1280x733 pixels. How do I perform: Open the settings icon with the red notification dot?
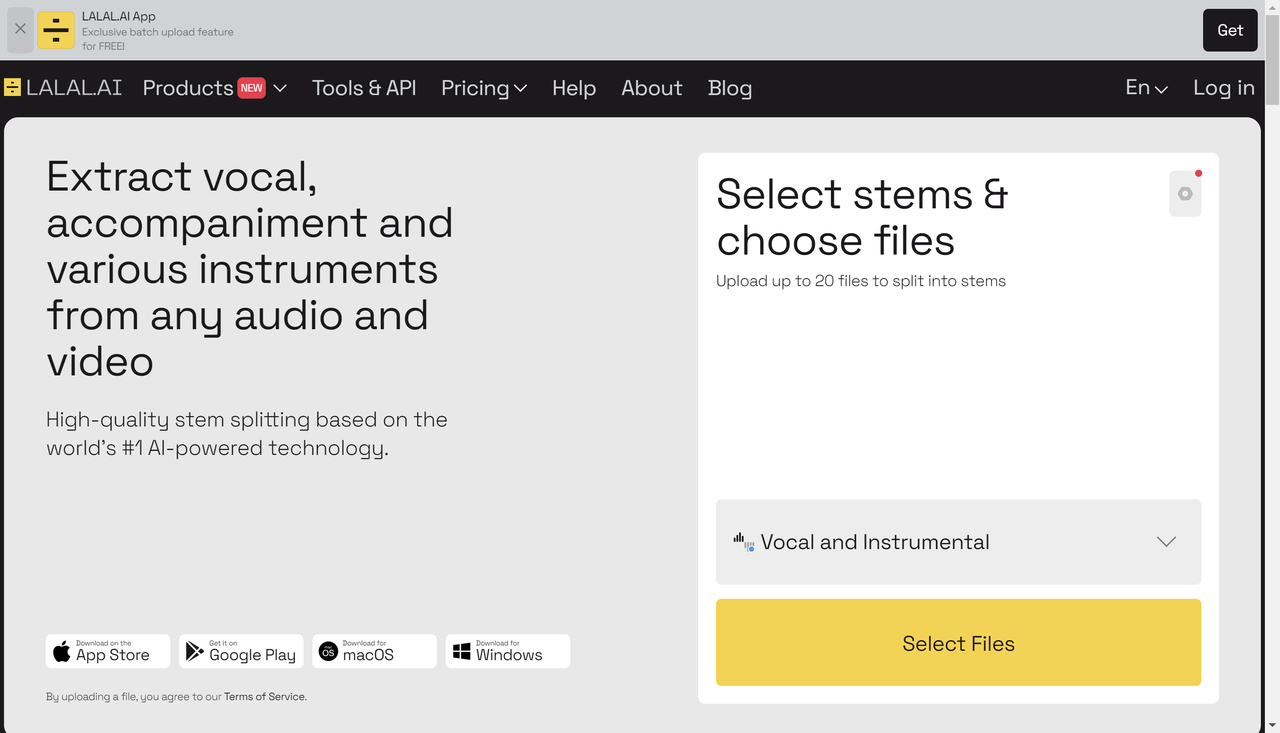pyautogui.click(x=1185, y=193)
